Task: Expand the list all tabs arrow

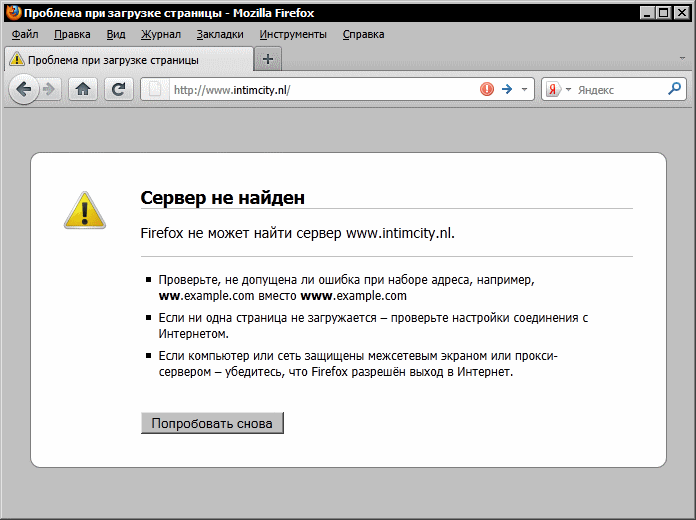Action: coord(682,59)
